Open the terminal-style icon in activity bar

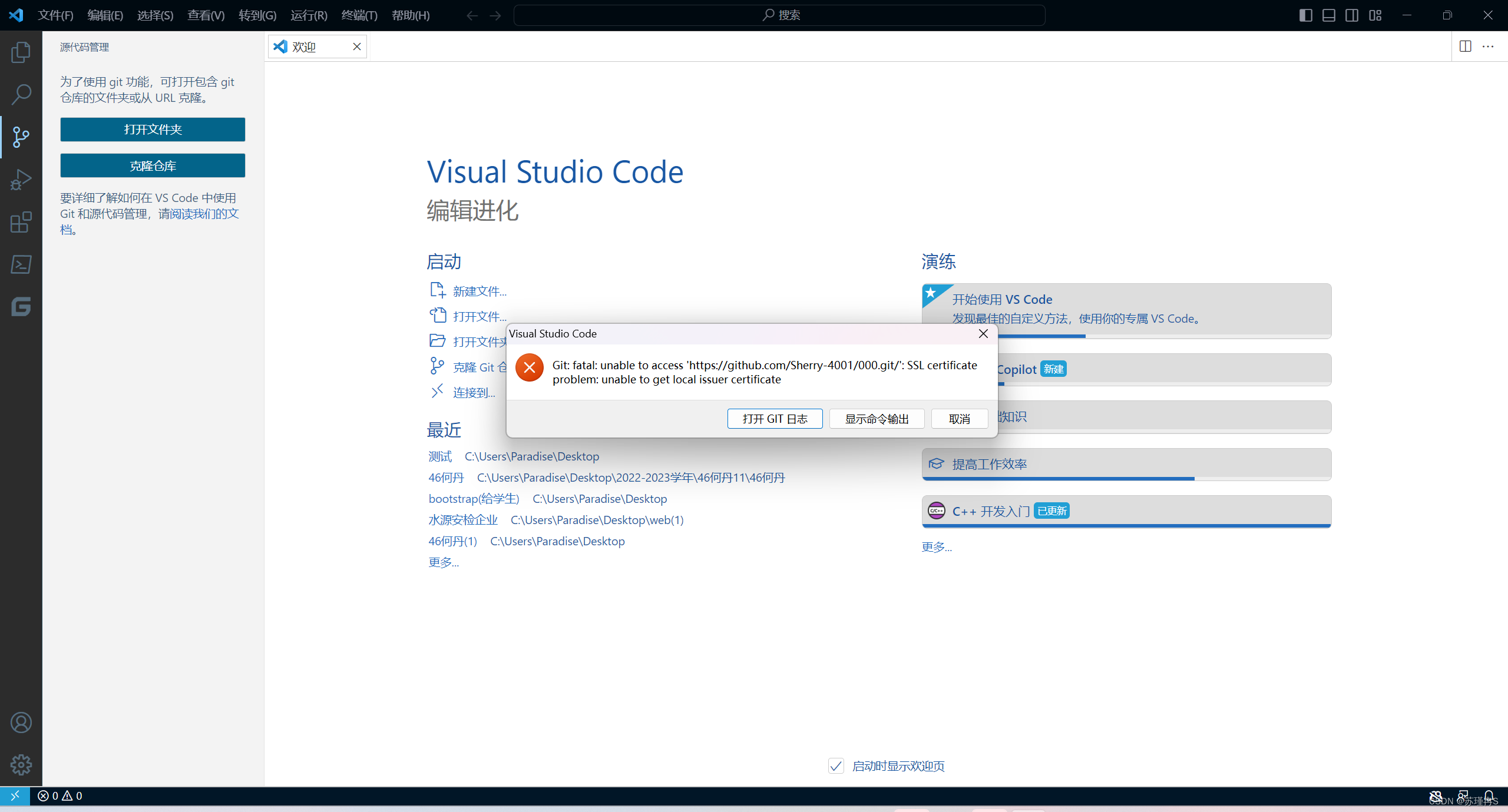[21, 264]
